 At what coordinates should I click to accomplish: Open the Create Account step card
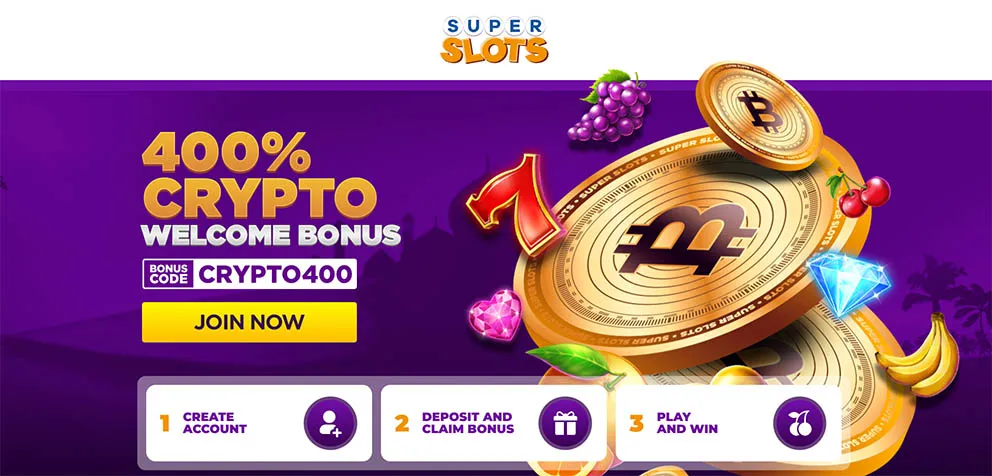point(259,423)
